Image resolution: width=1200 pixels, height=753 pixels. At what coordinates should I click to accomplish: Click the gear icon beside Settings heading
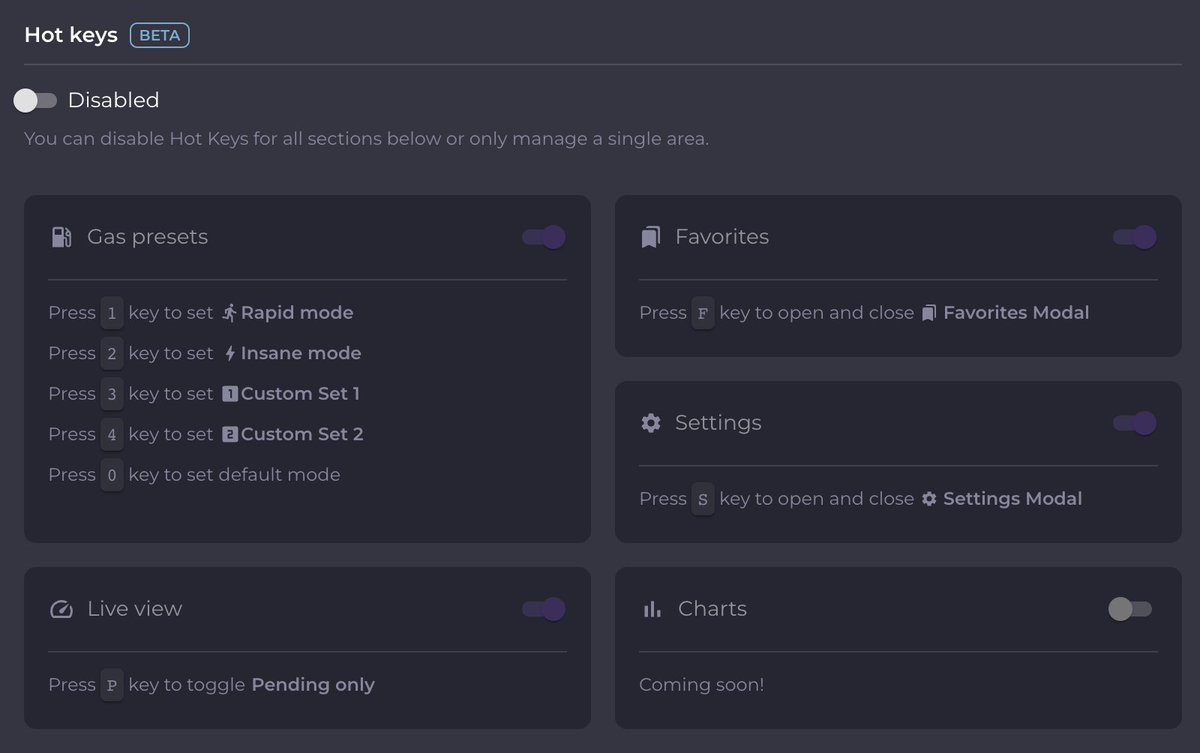[x=651, y=423]
